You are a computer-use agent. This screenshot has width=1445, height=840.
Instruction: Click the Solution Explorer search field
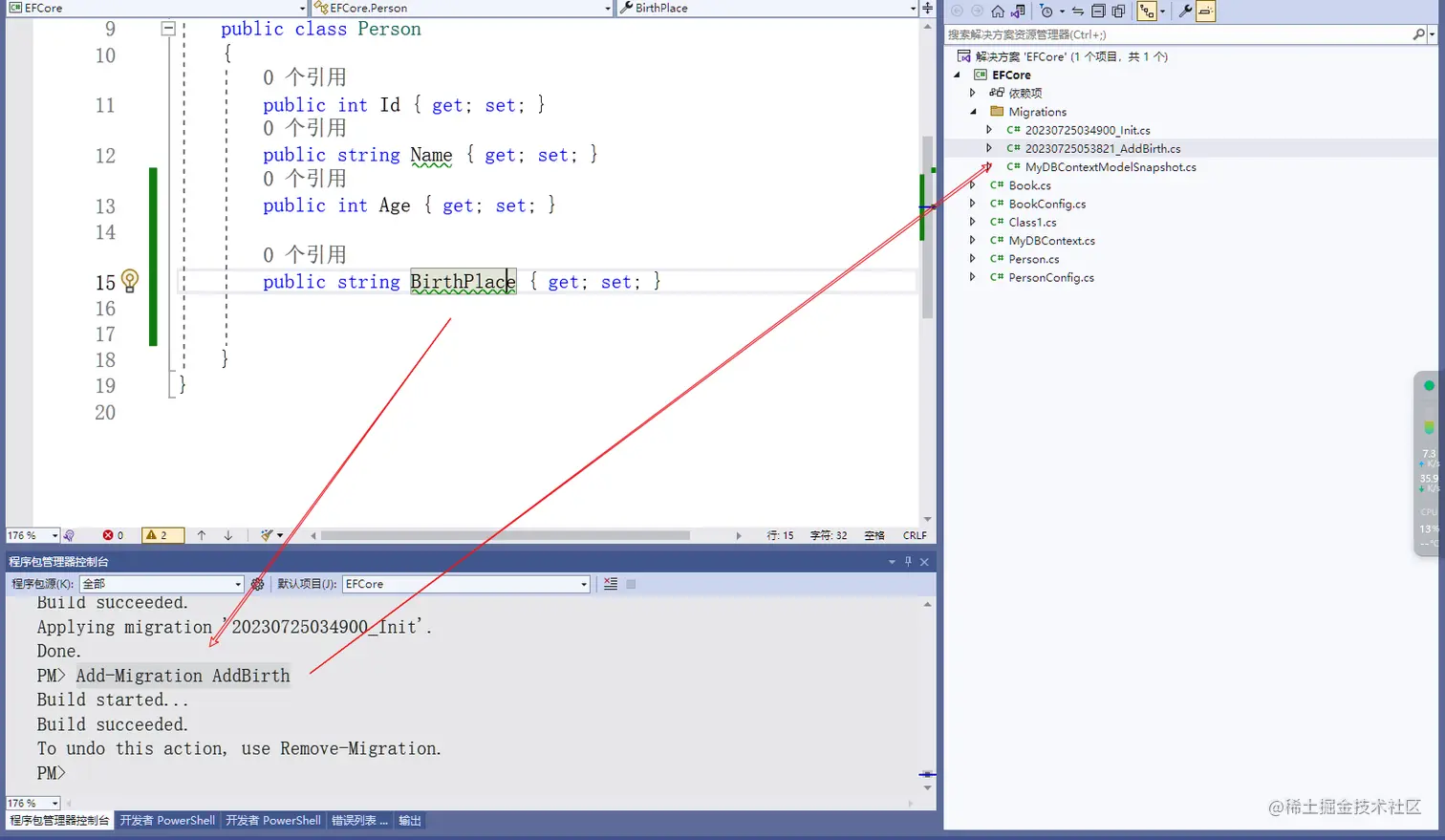(1178, 34)
